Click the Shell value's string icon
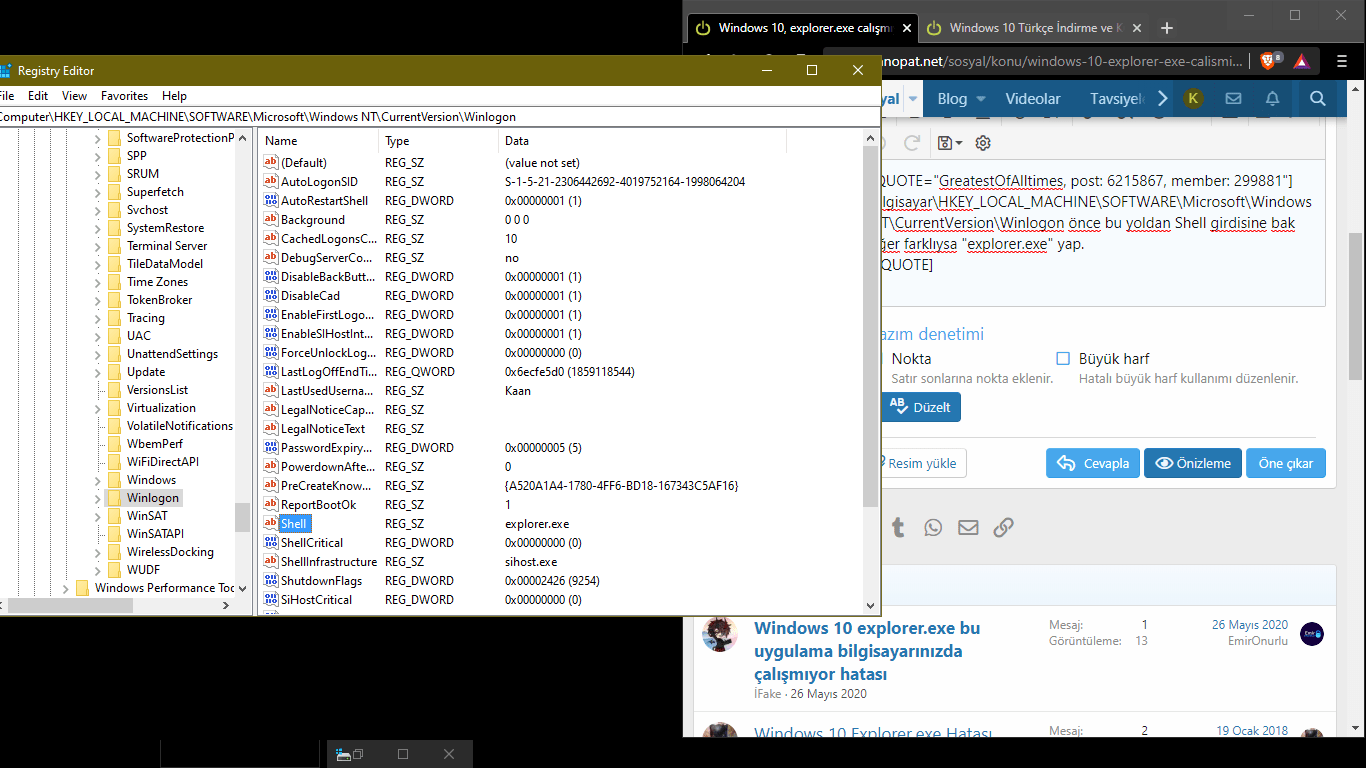 tap(270, 523)
